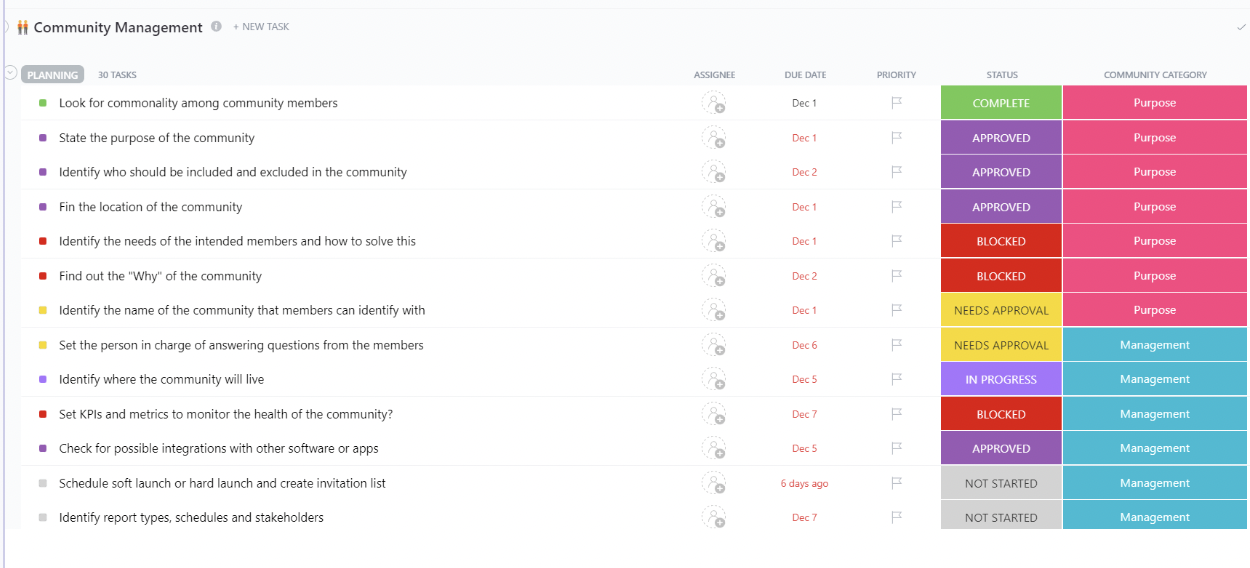This screenshot has height=568, width=1250.
Task: Click assignee icon for 'Schedule soft launch' task
Action: (x=714, y=483)
